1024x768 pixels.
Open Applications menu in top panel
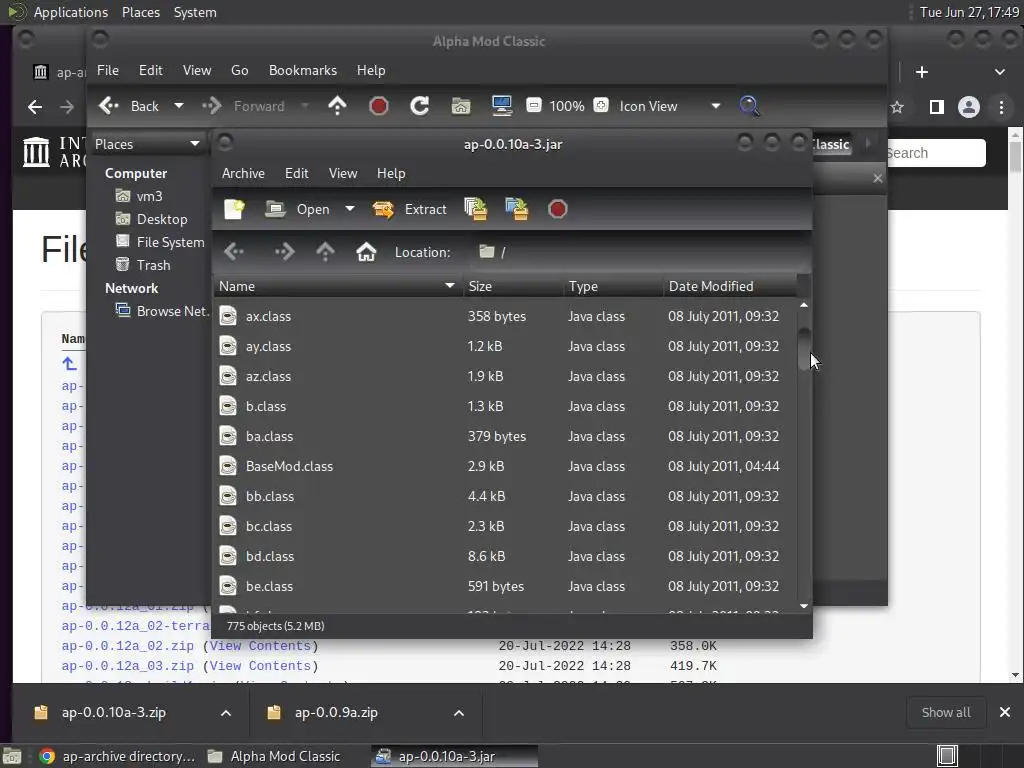(71, 12)
